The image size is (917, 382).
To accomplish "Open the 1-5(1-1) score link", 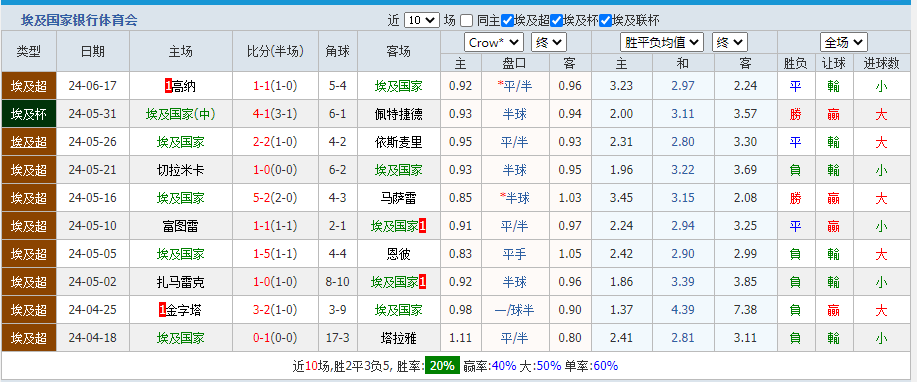I will click(275, 254).
